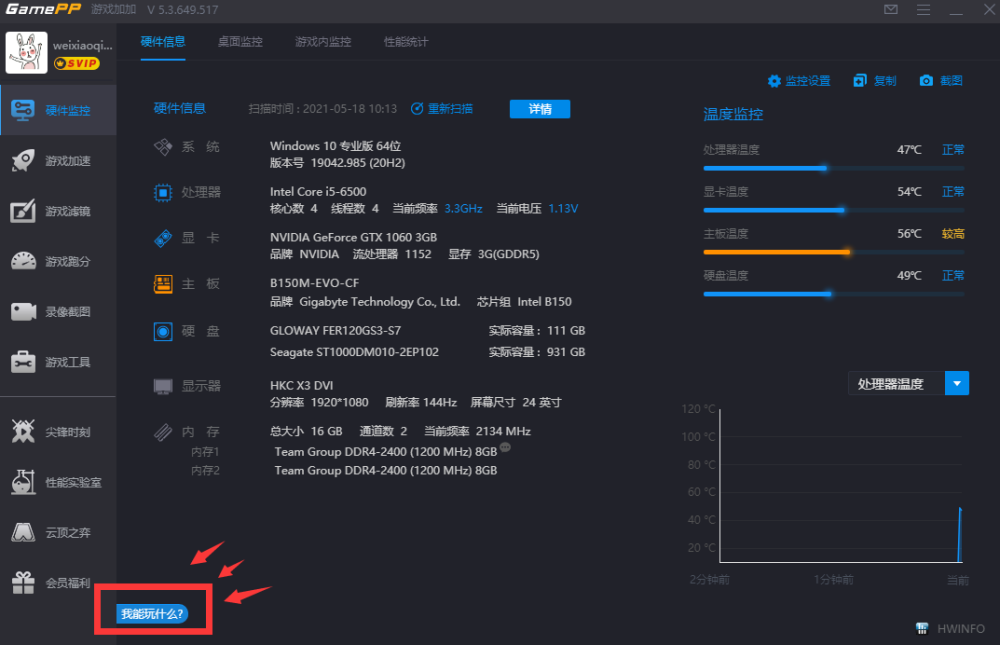Click the 复制 copy icon
Viewport: 1000px width, 645px height.
(x=860, y=81)
